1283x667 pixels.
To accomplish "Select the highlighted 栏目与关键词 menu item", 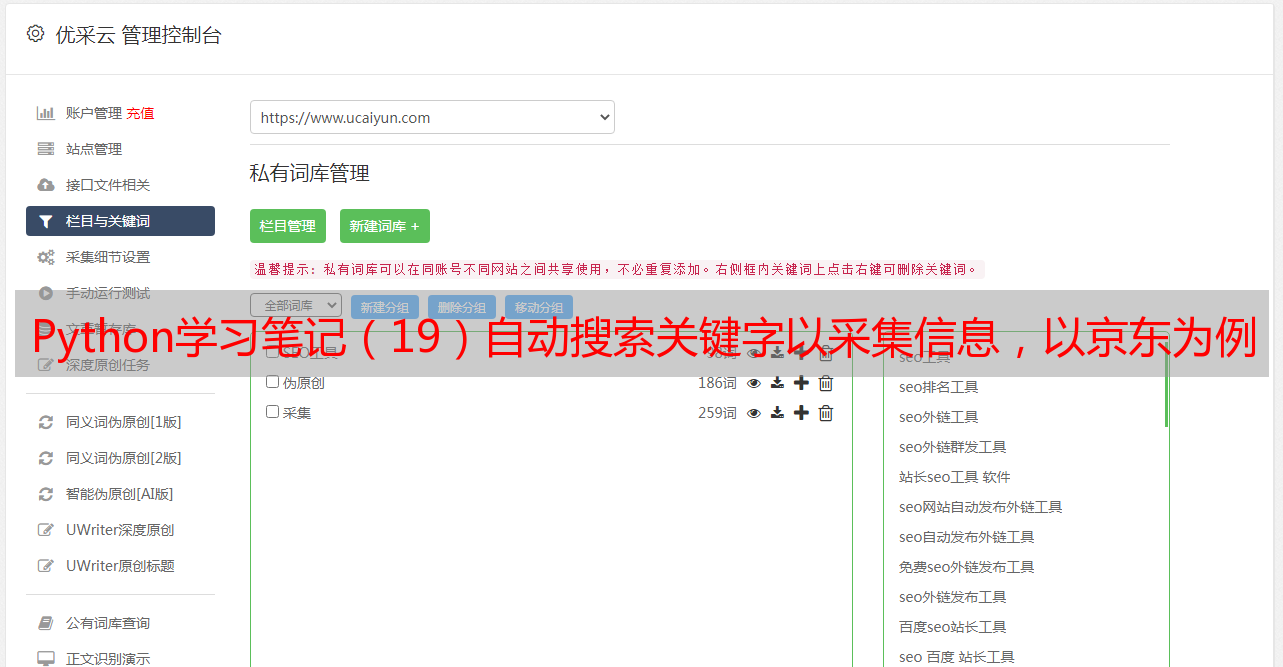I will tap(120, 221).
